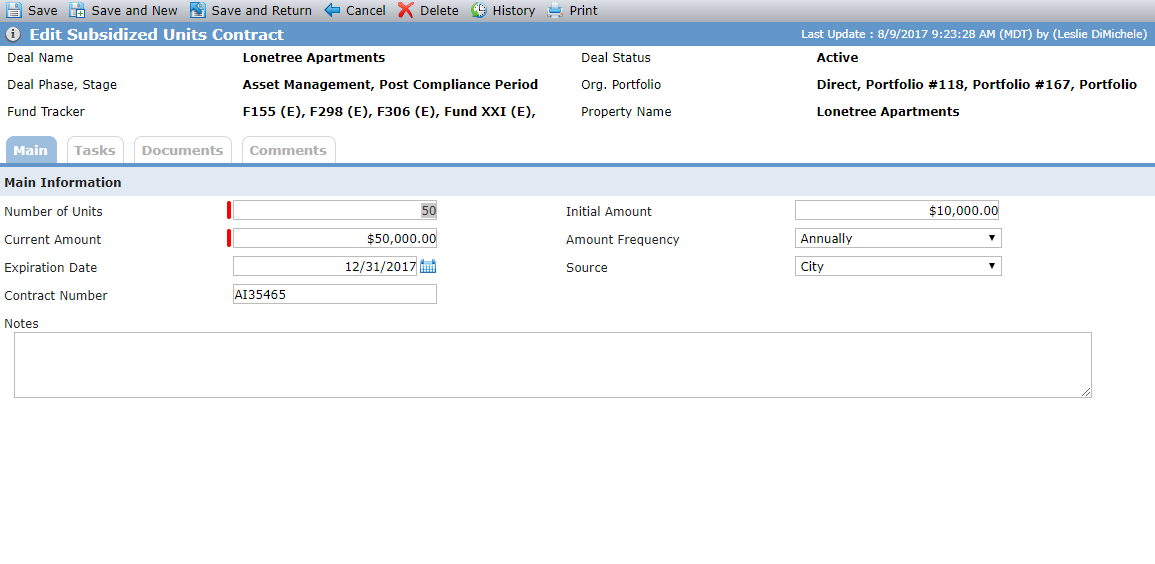
Task: Click the Save floppy disk icon
Action: click(14, 10)
